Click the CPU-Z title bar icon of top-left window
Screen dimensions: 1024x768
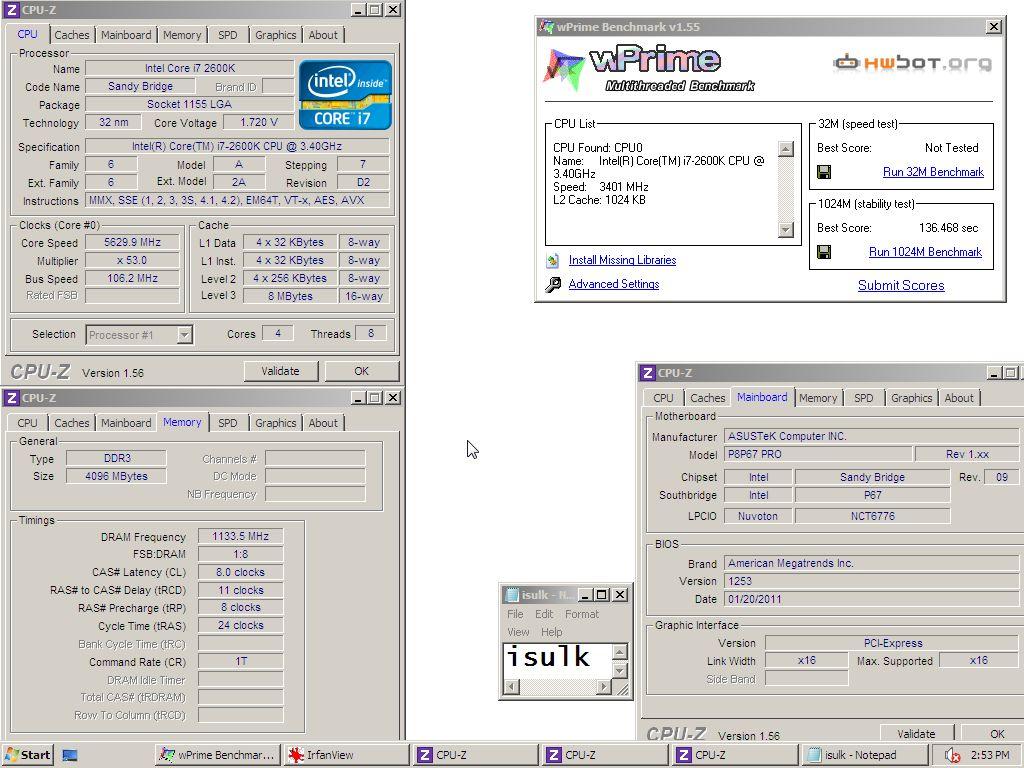tap(11, 10)
